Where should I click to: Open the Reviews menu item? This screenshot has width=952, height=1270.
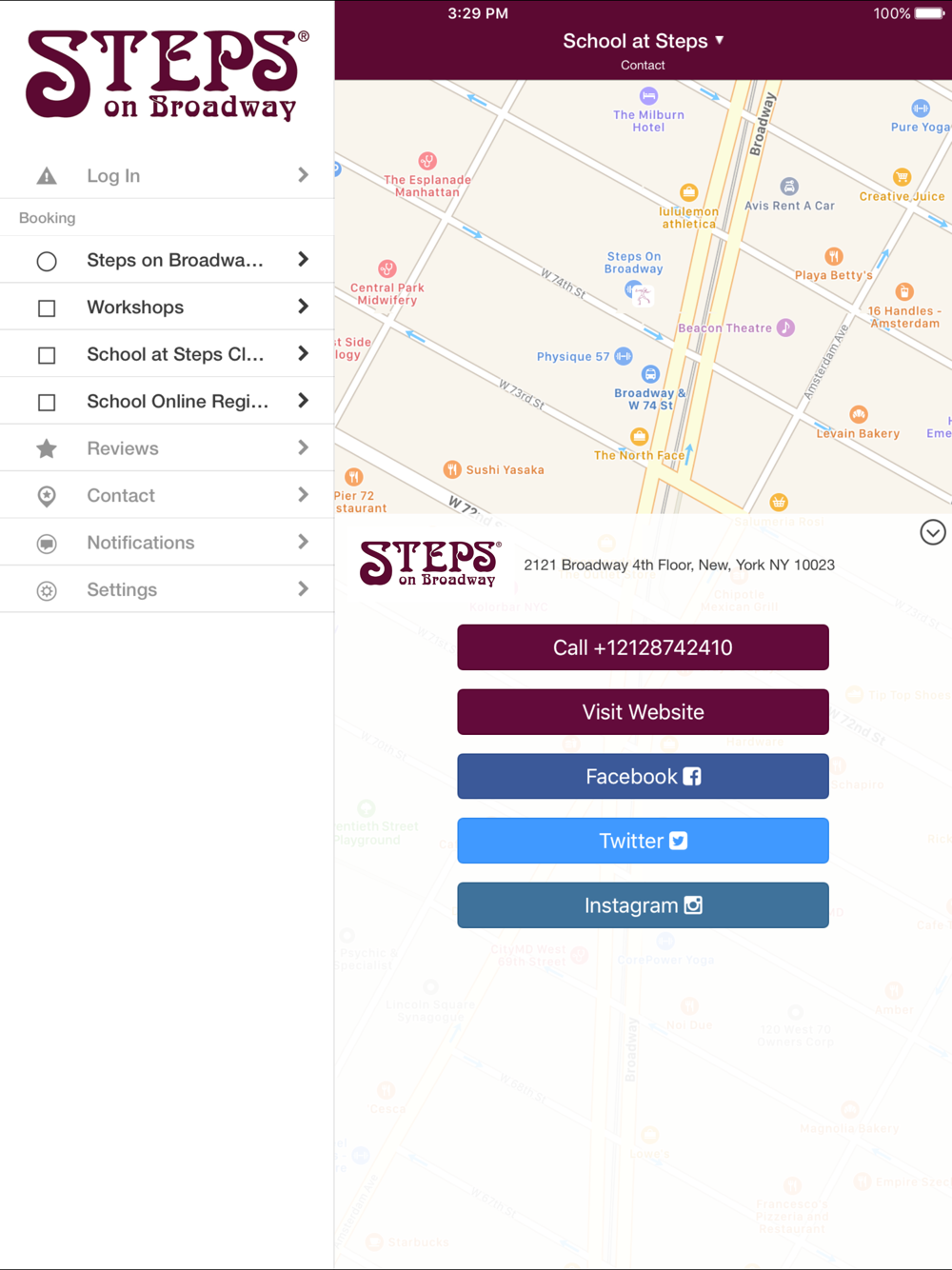click(167, 447)
